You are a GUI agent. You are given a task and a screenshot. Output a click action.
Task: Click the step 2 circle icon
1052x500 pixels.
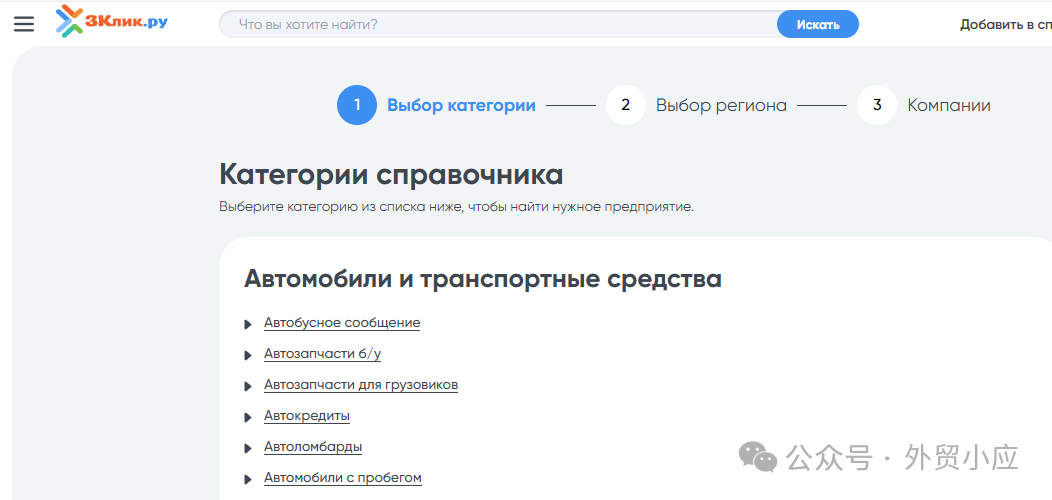(626, 105)
